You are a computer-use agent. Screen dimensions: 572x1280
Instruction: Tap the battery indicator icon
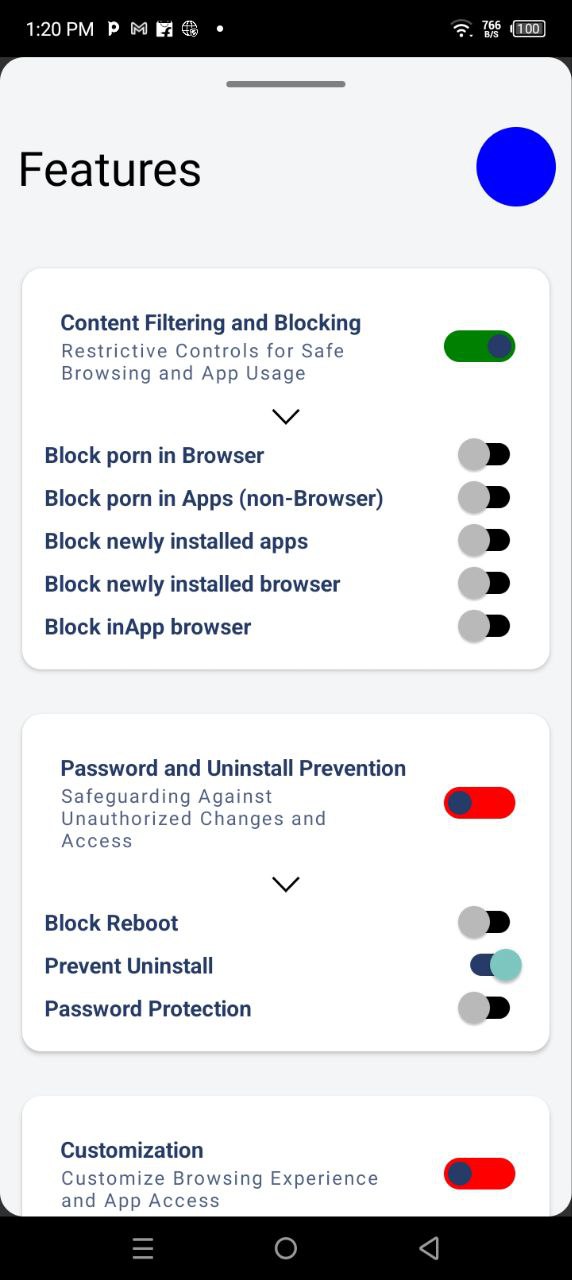[528, 29]
